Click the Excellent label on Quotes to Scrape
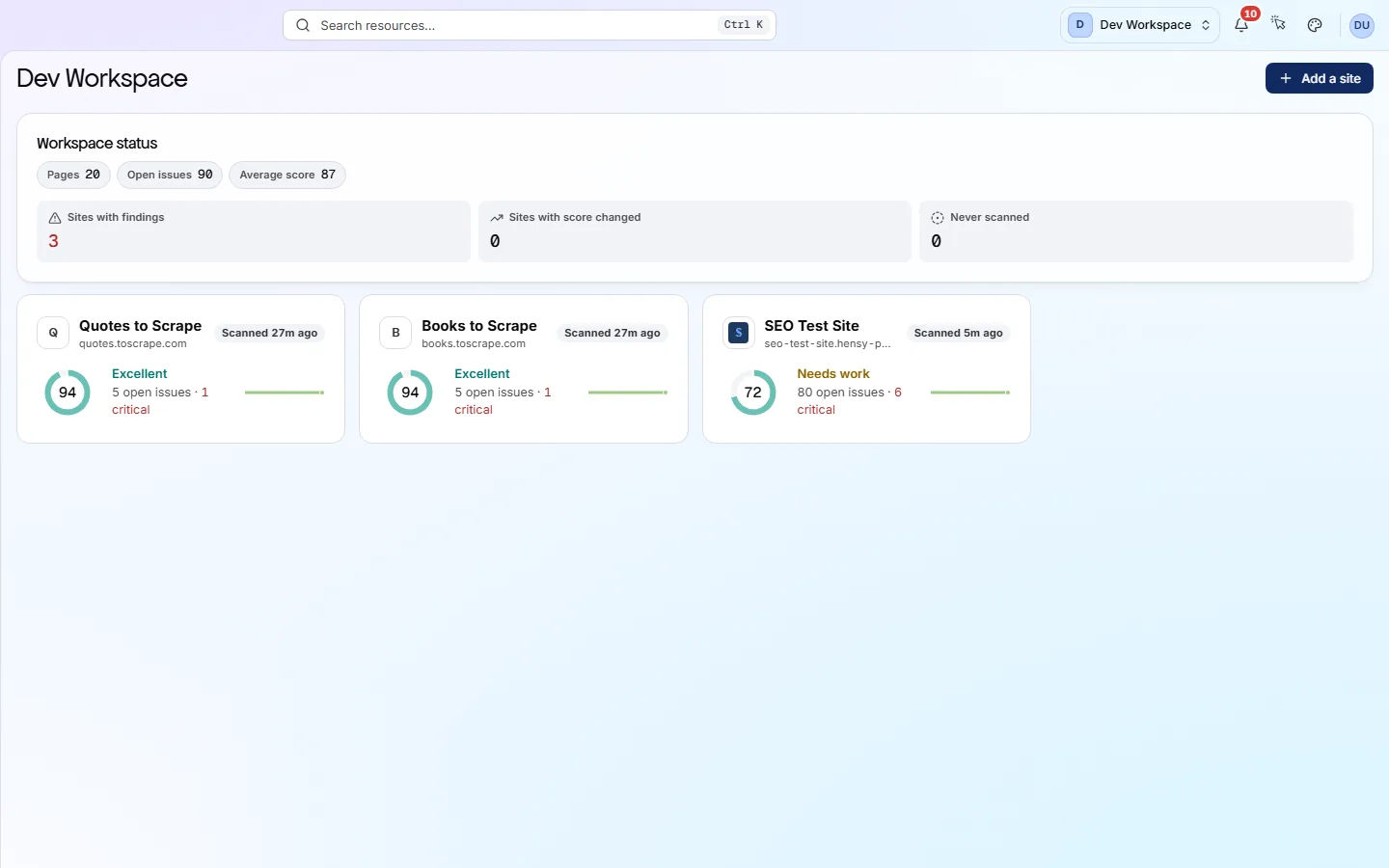 click(140, 373)
